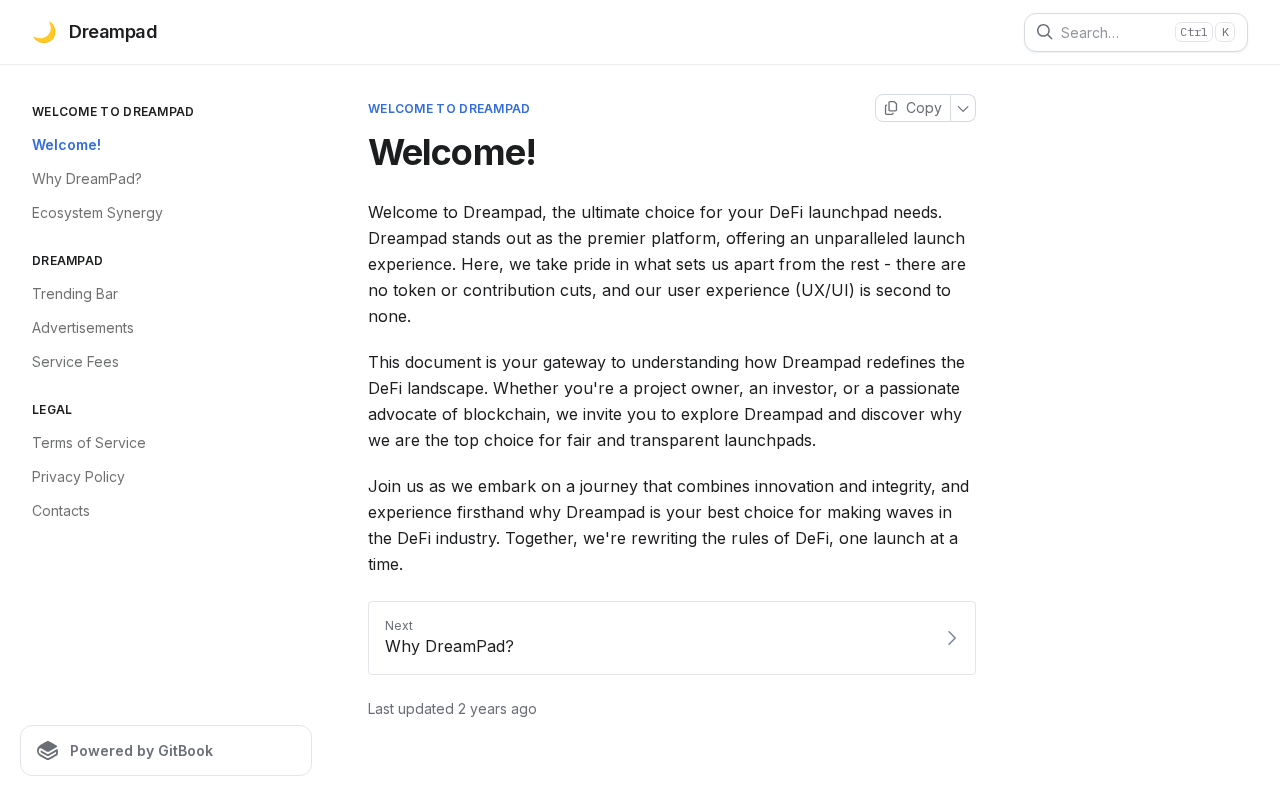Open the Advertisements page
The width and height of the screenshot is (1280, 800).
(83, 328)
